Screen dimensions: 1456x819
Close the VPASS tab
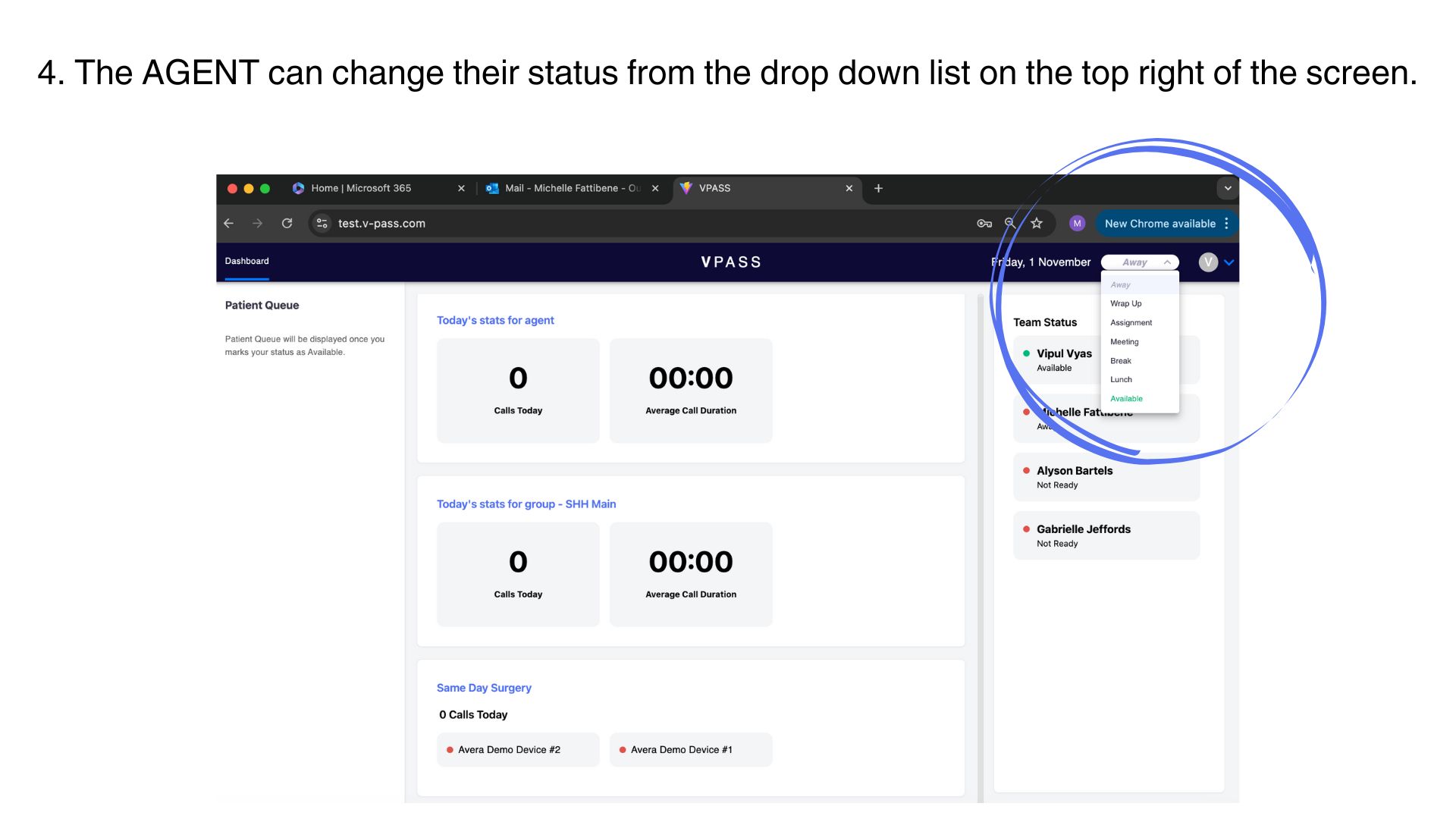(x=849, y=188)
